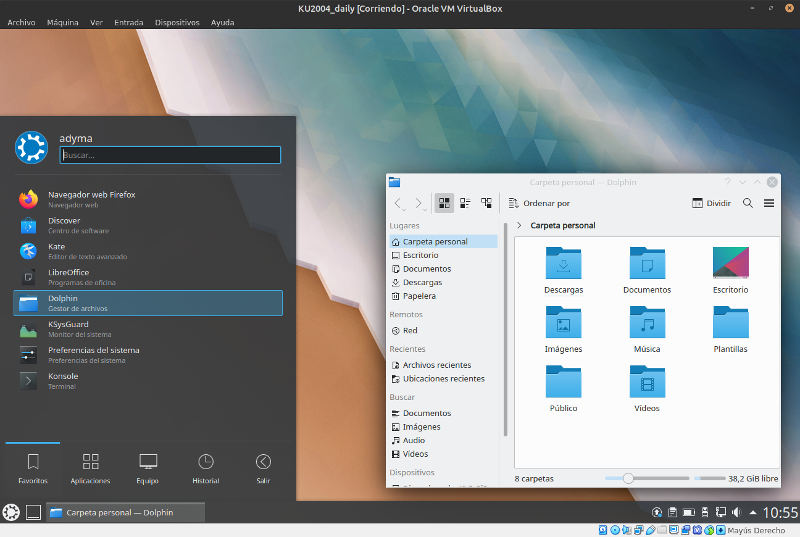800x537 pixels.
Task: Open VirtualBox Dispositivos menu
Action: pos(177,22)
